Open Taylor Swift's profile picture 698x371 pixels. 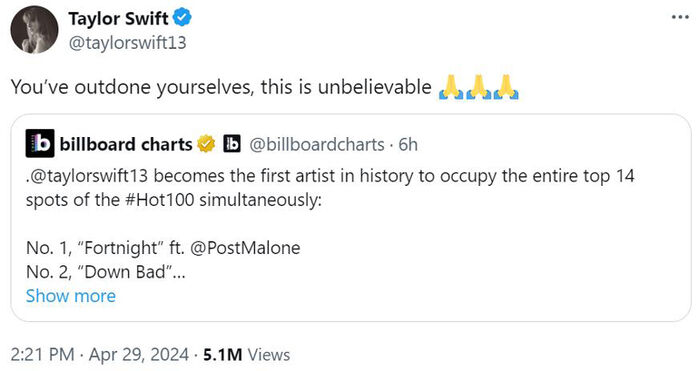pos(34,30)
